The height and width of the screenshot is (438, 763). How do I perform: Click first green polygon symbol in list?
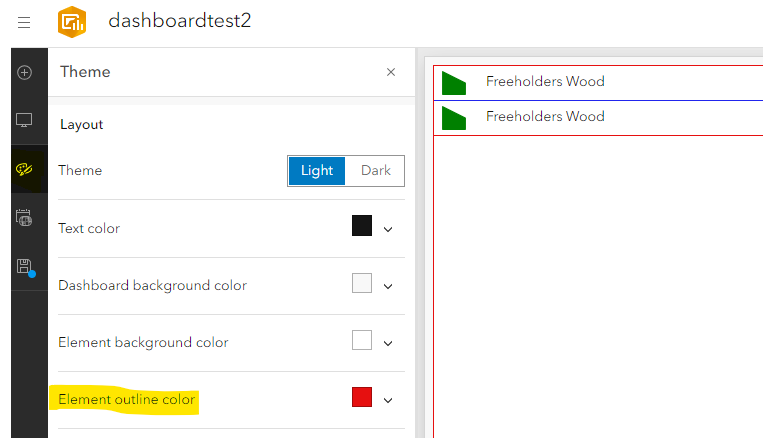pos(454,83)
